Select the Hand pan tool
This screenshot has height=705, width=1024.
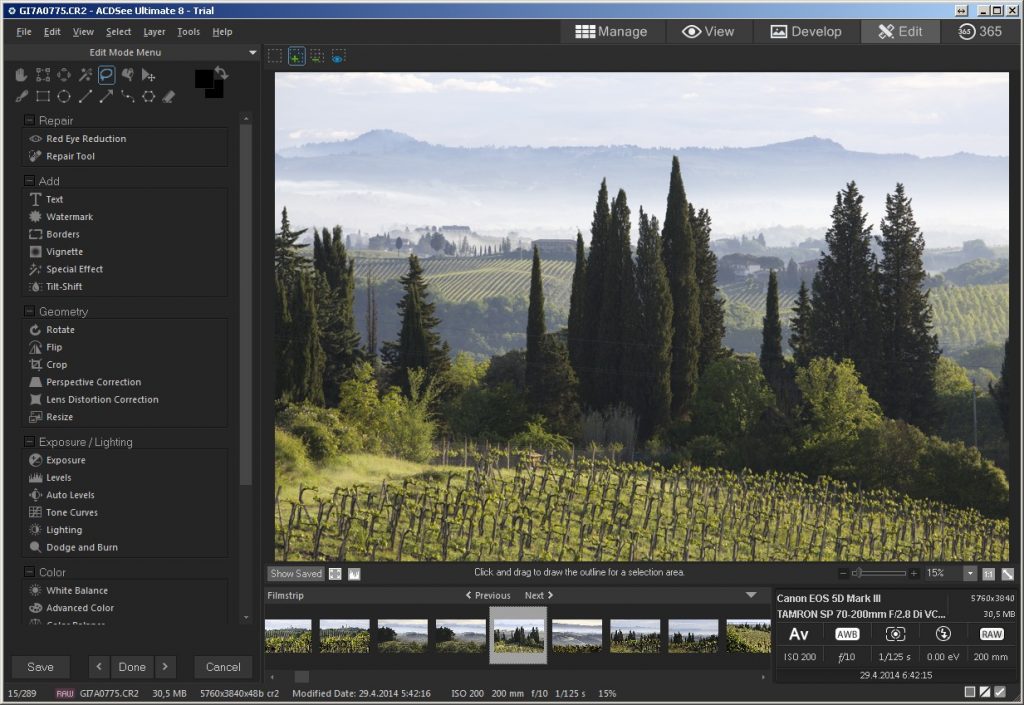21,75
